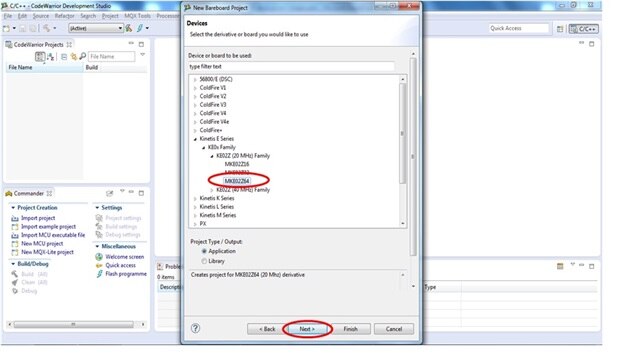Expand the ColdFire V4e tree node
Image resolution: width=619 pixels, height=360 pixels.
click(195, 122)
